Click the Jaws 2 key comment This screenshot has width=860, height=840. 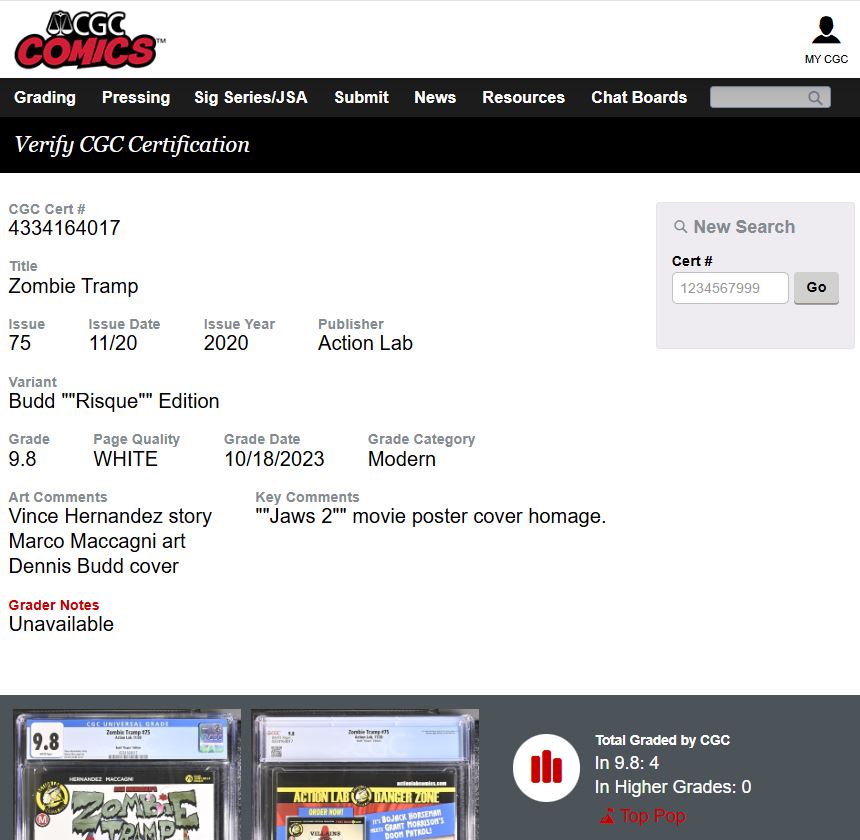click(x=431, y=517)
